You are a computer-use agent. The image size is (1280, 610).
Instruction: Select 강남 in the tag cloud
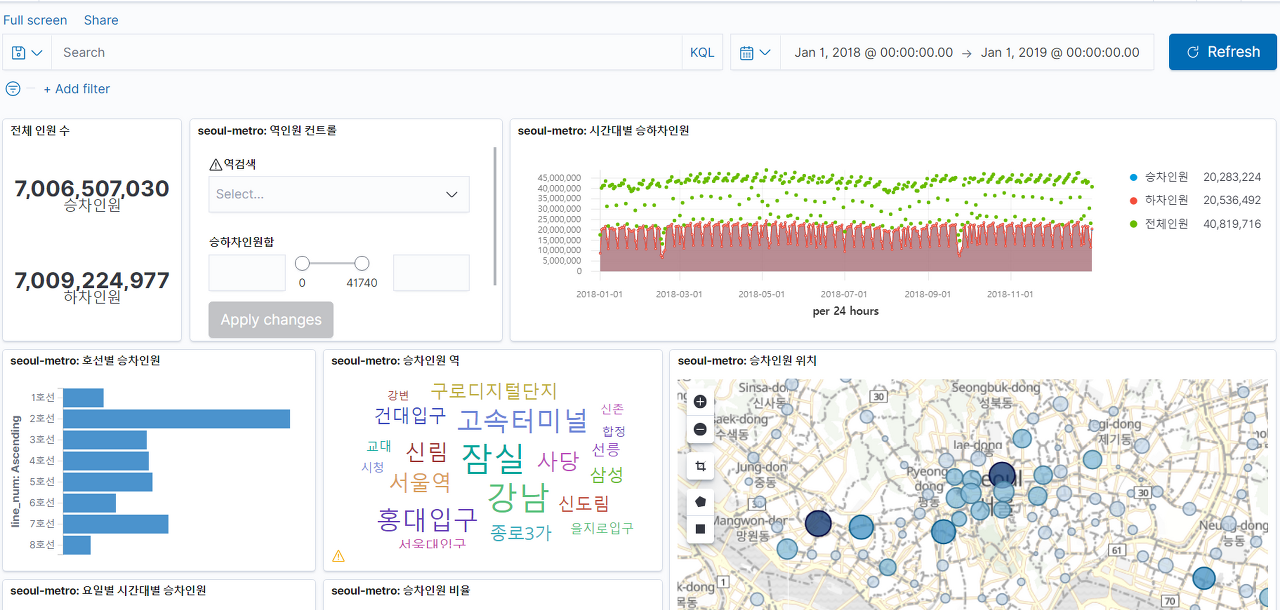[518, 496]
